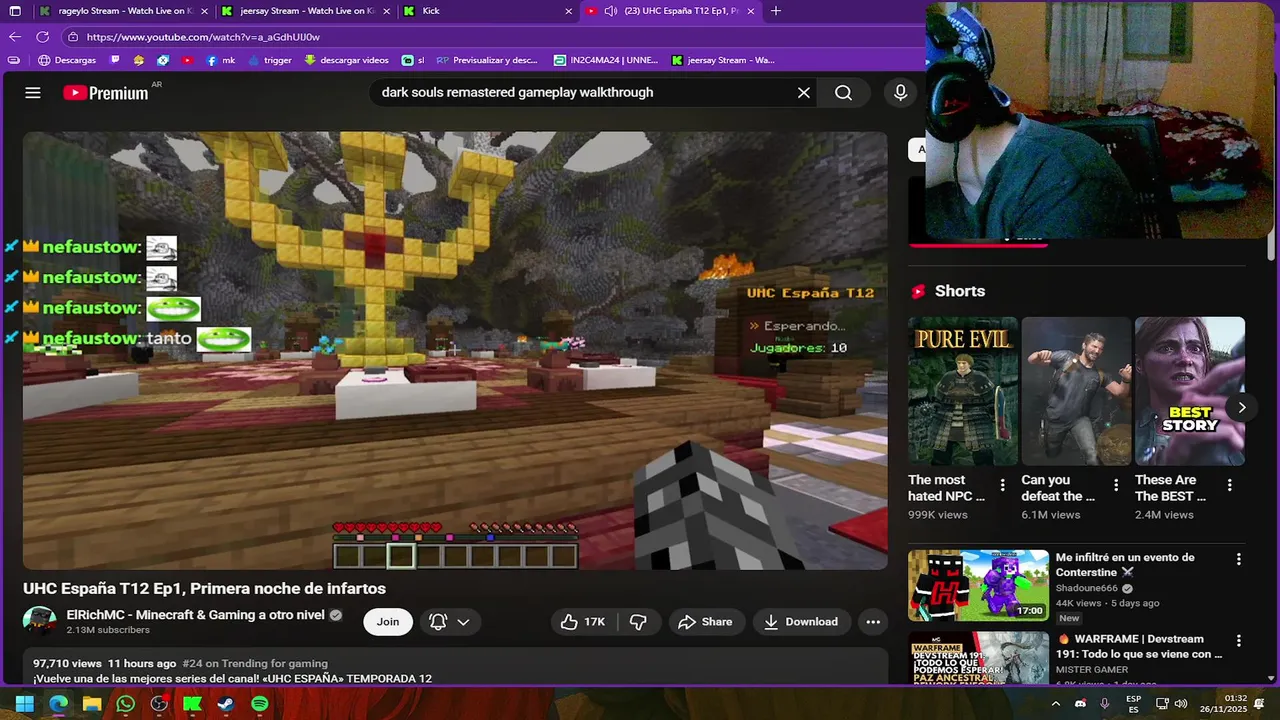The width and height of the screenshot is (1280, 720).
Task: Like the video with thumbs up
Action: tap(582, 622)
